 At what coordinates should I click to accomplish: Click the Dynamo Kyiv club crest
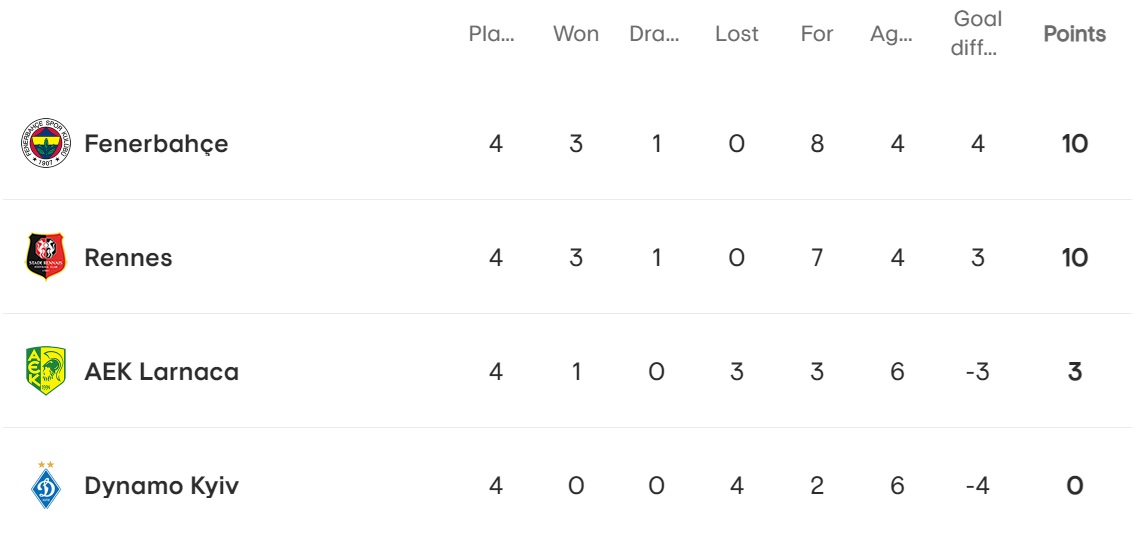click(46, 485)
